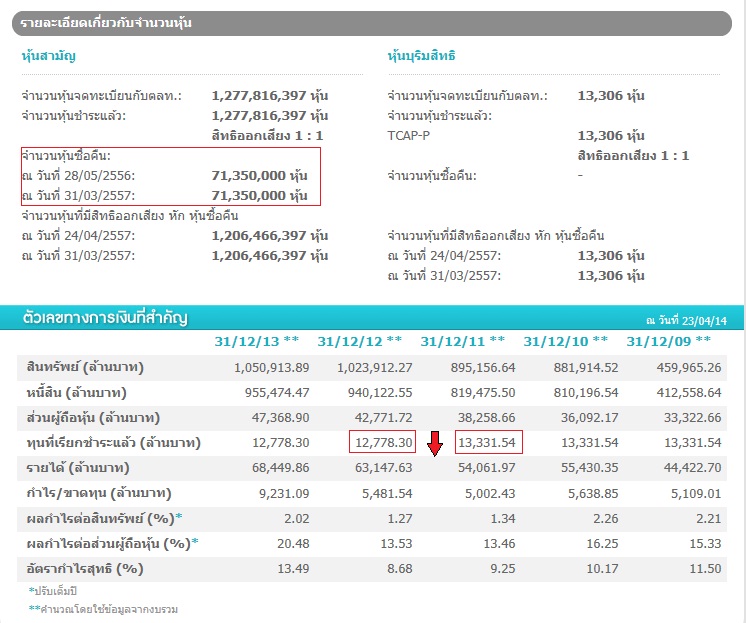
Task: Click net profit margin value 11.50
Action: (706, 569)
